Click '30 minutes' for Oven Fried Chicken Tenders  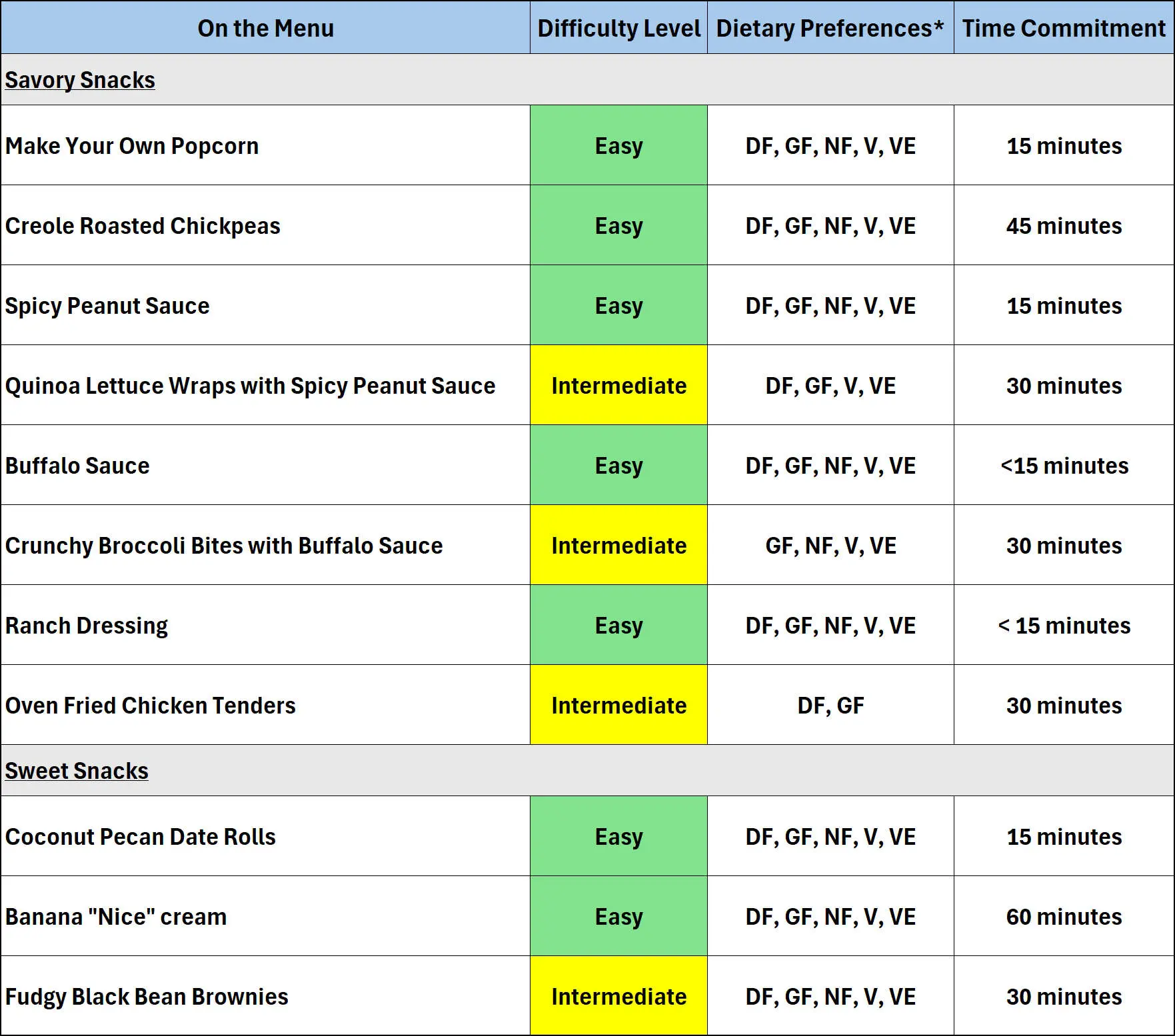point(1064,705)
